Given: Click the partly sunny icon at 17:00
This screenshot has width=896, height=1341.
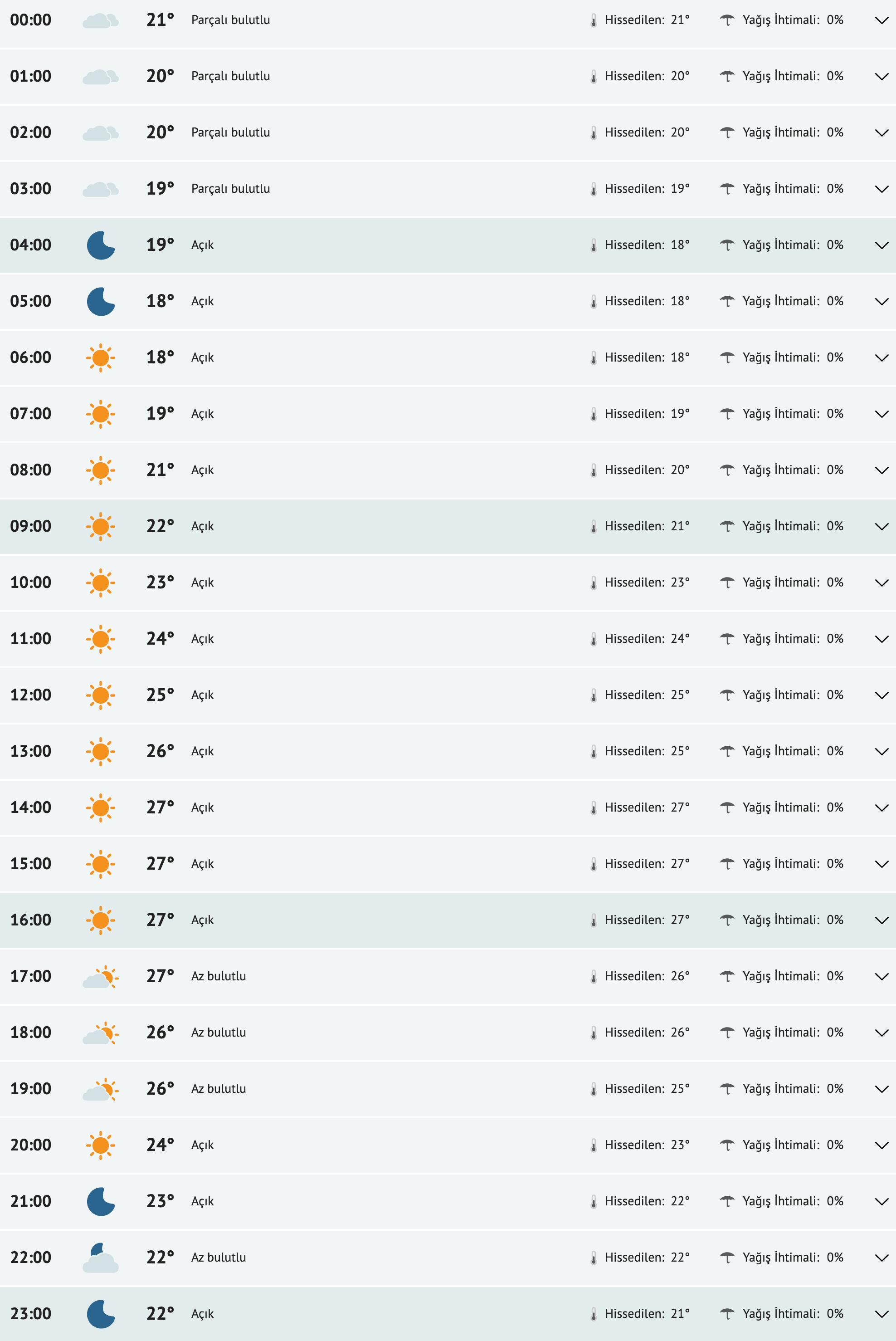Looking at the screenshot, I should click(x=101, y=977).
